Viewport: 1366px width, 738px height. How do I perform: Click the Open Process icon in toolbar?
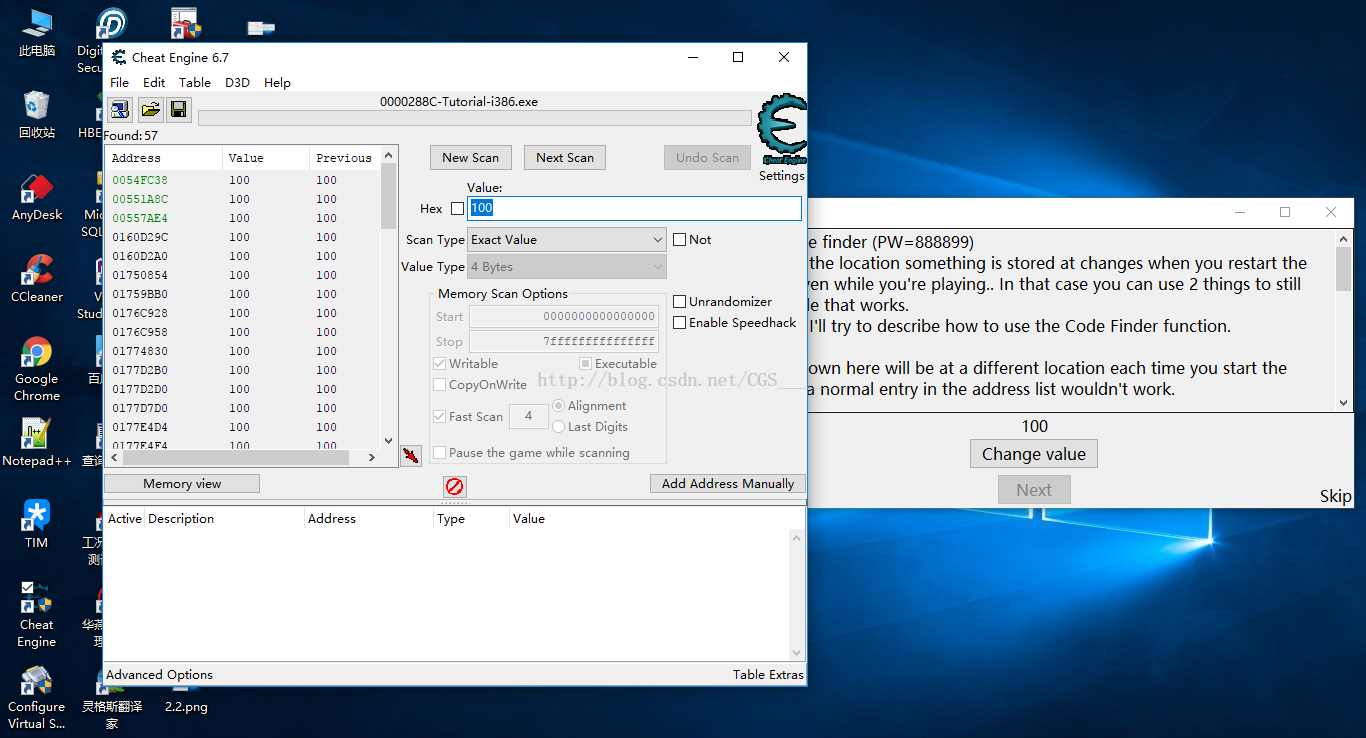[120, 110]
